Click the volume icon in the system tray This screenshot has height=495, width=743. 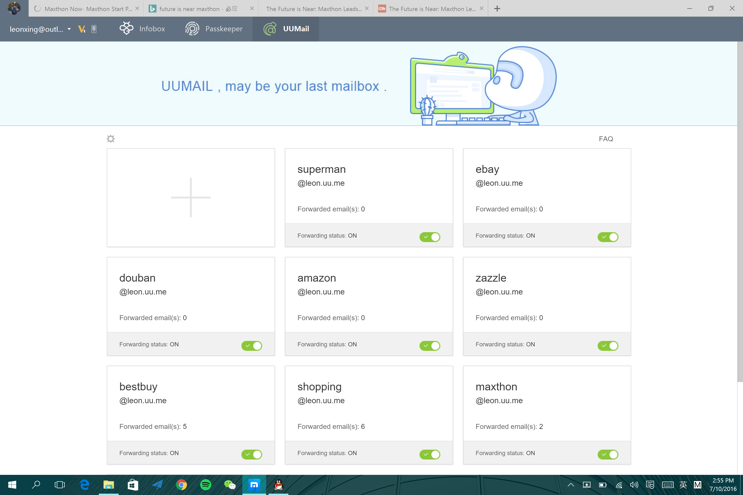point(634,485)
